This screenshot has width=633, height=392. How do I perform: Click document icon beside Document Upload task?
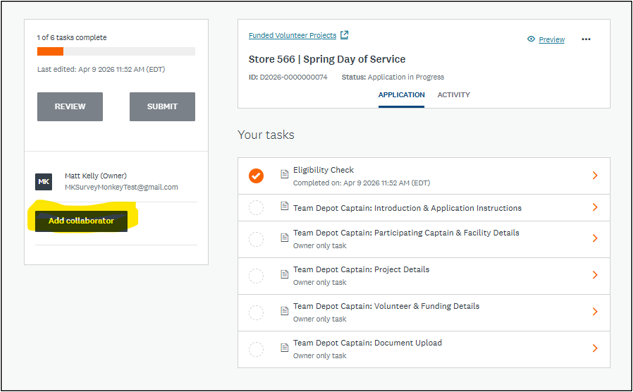pyautogui.click(x=285, y=348)
